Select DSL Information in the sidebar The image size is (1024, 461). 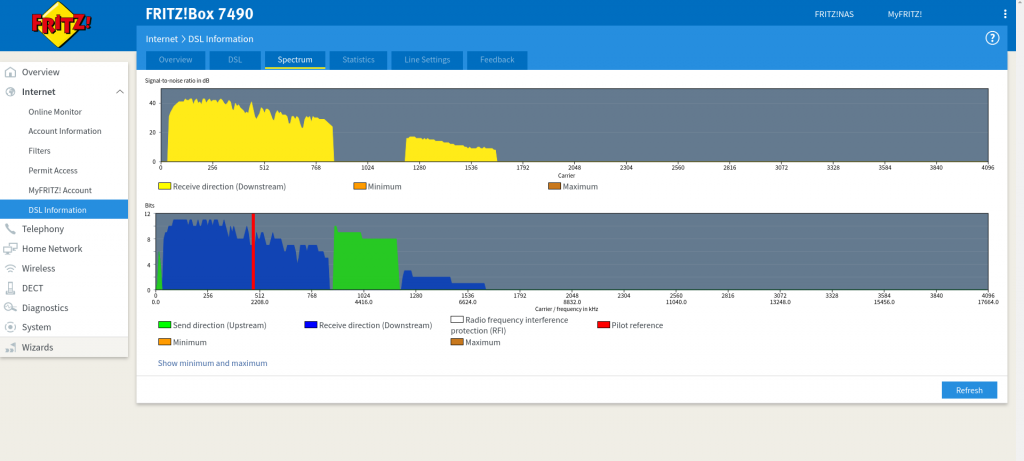pyautogui.click(x=64, y=210)
